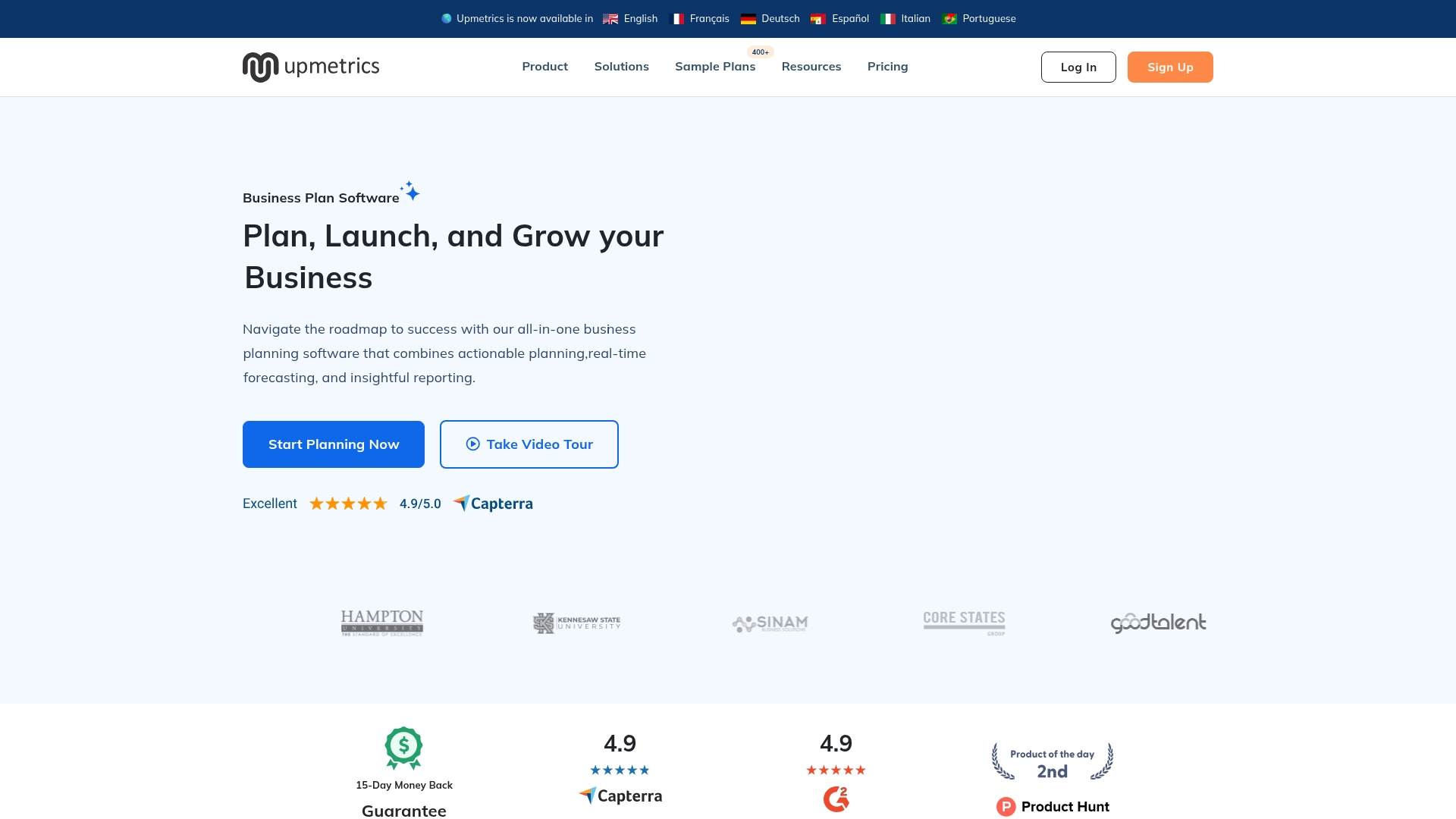Image resolution: width=1456 pixels, height=819 pixels.
Task: Click the Upmetrics logo
Action: [310, 67]
